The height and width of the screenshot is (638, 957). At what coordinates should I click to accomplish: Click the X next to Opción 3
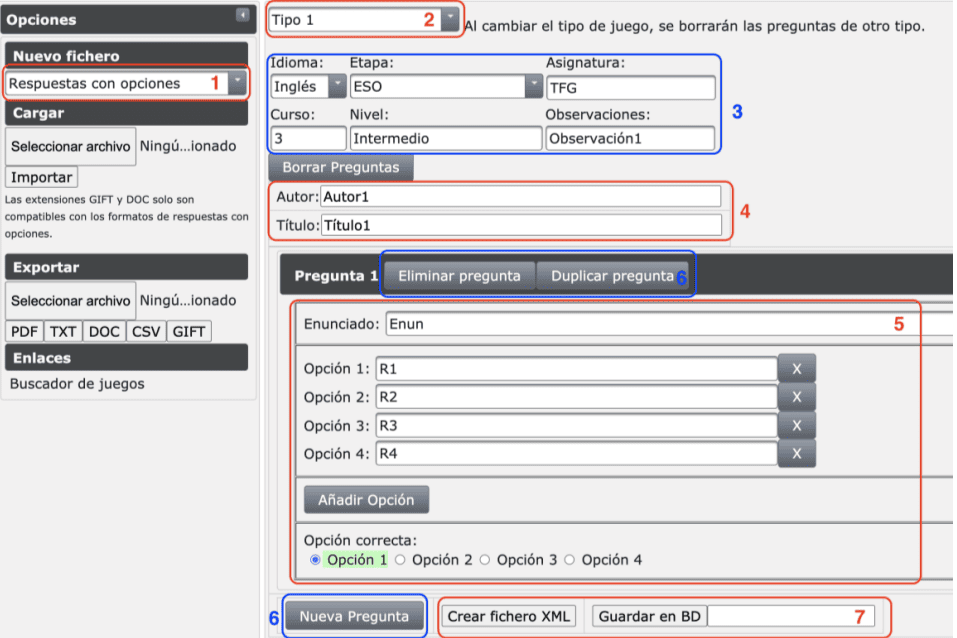(797, 425)
